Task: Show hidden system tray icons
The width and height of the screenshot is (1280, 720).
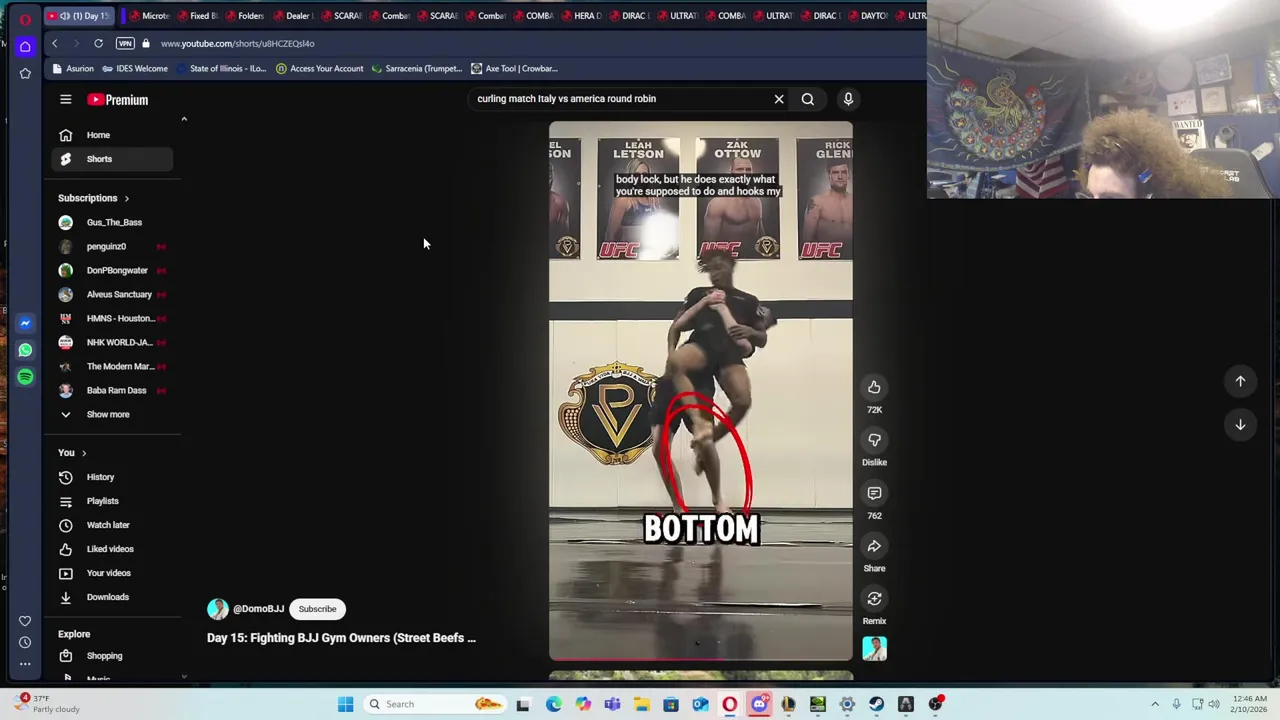Action: pos(1155,704)
